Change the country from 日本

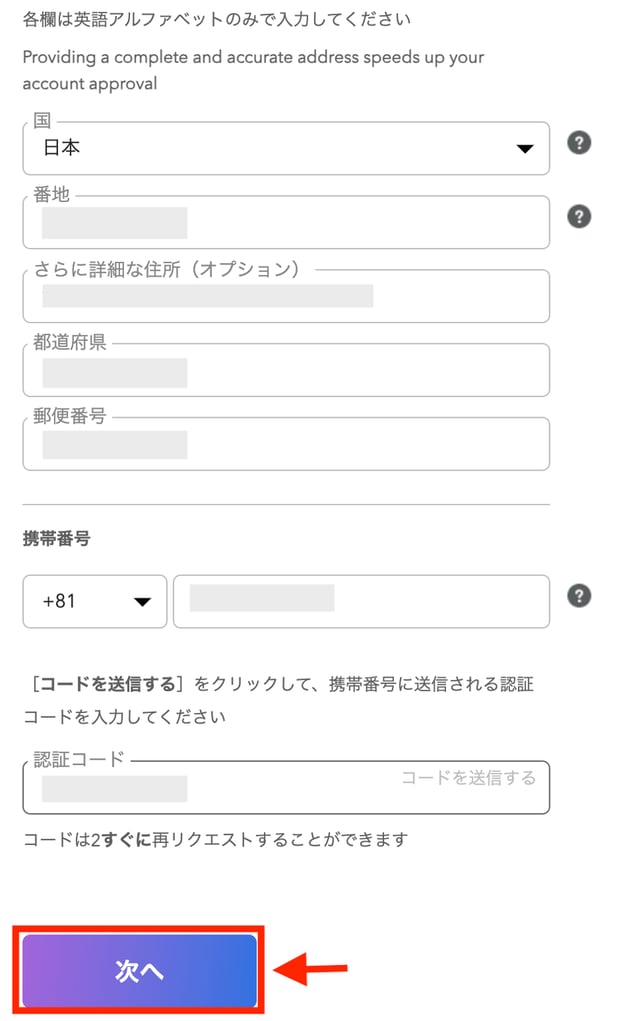[286, 147]
